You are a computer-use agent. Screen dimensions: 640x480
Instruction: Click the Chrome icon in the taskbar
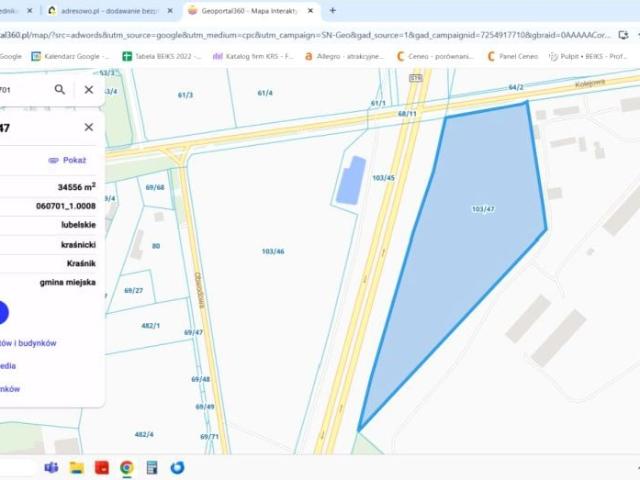(x=127, y=467)
